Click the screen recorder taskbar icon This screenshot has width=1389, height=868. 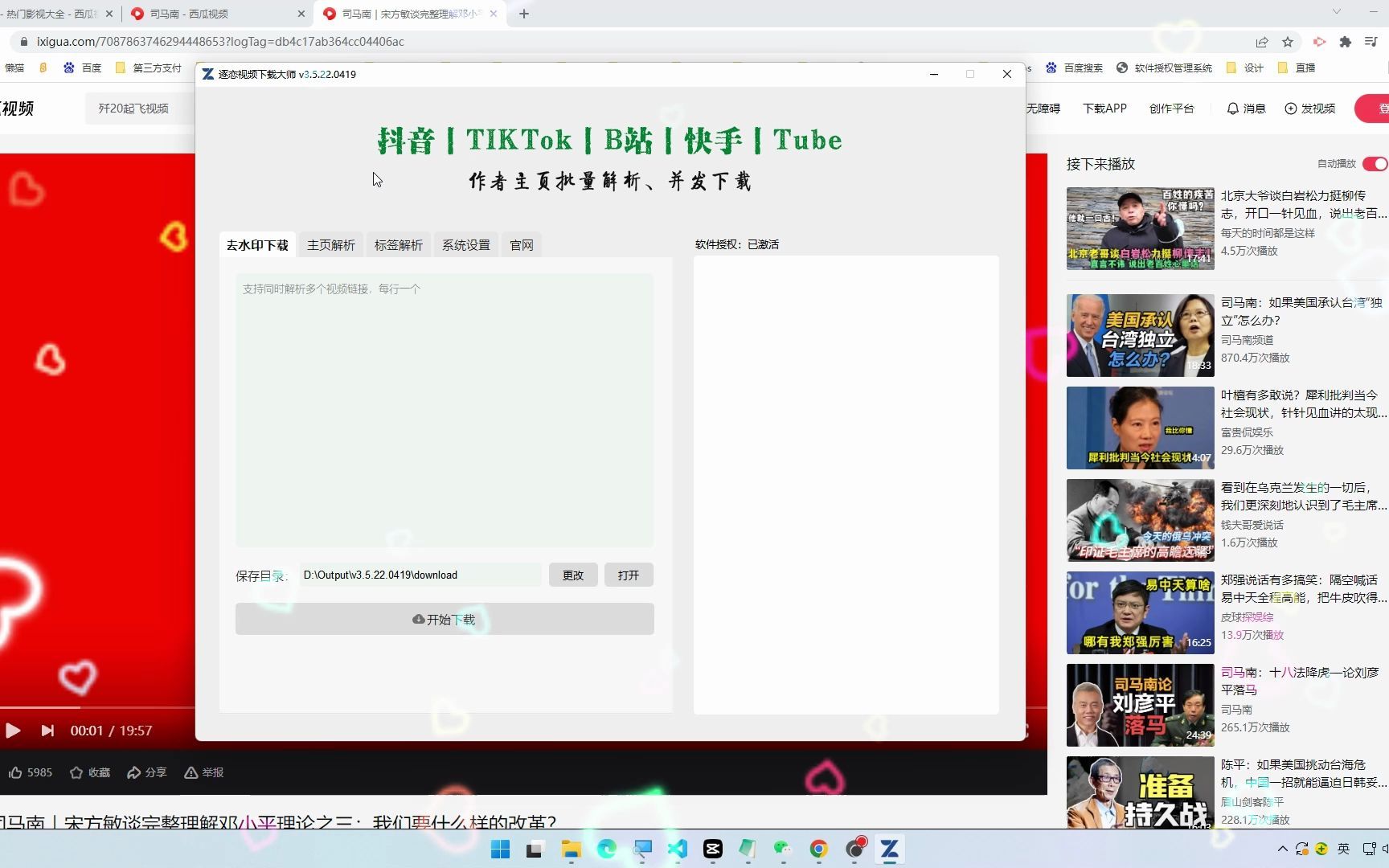click(x=854, y=849)
